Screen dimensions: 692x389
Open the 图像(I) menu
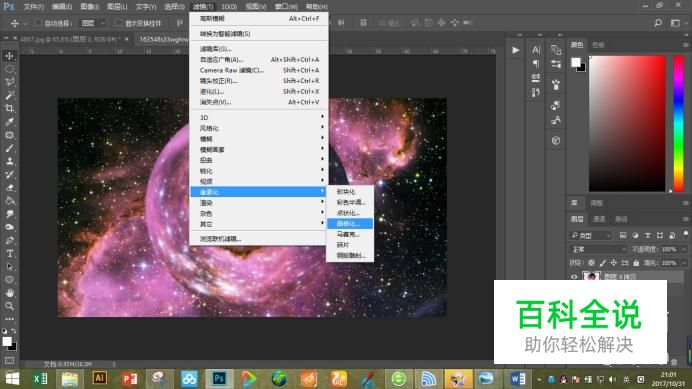pyautogui.click(x=90, y=7)
